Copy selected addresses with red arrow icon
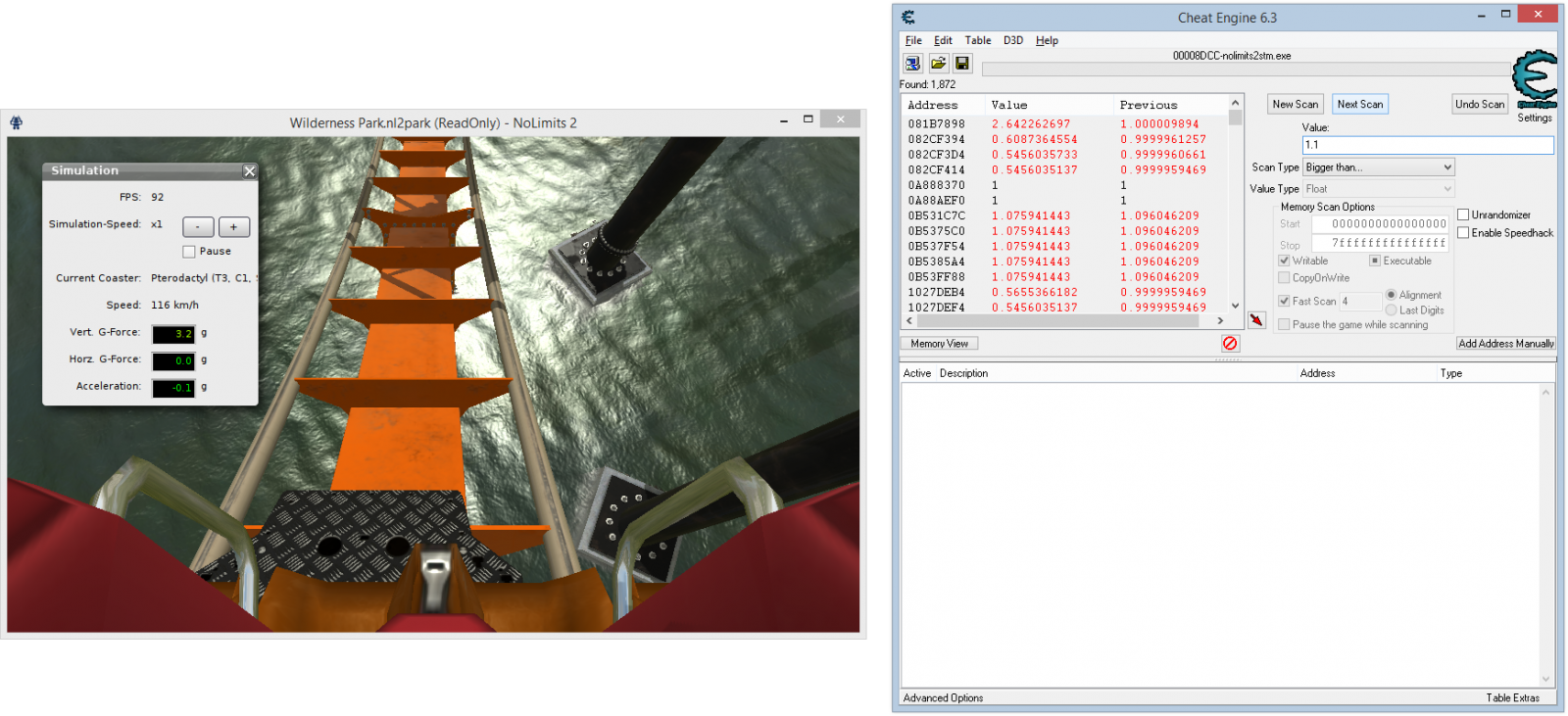This screenshot has width=1568, height=716. pos(1256,320)
